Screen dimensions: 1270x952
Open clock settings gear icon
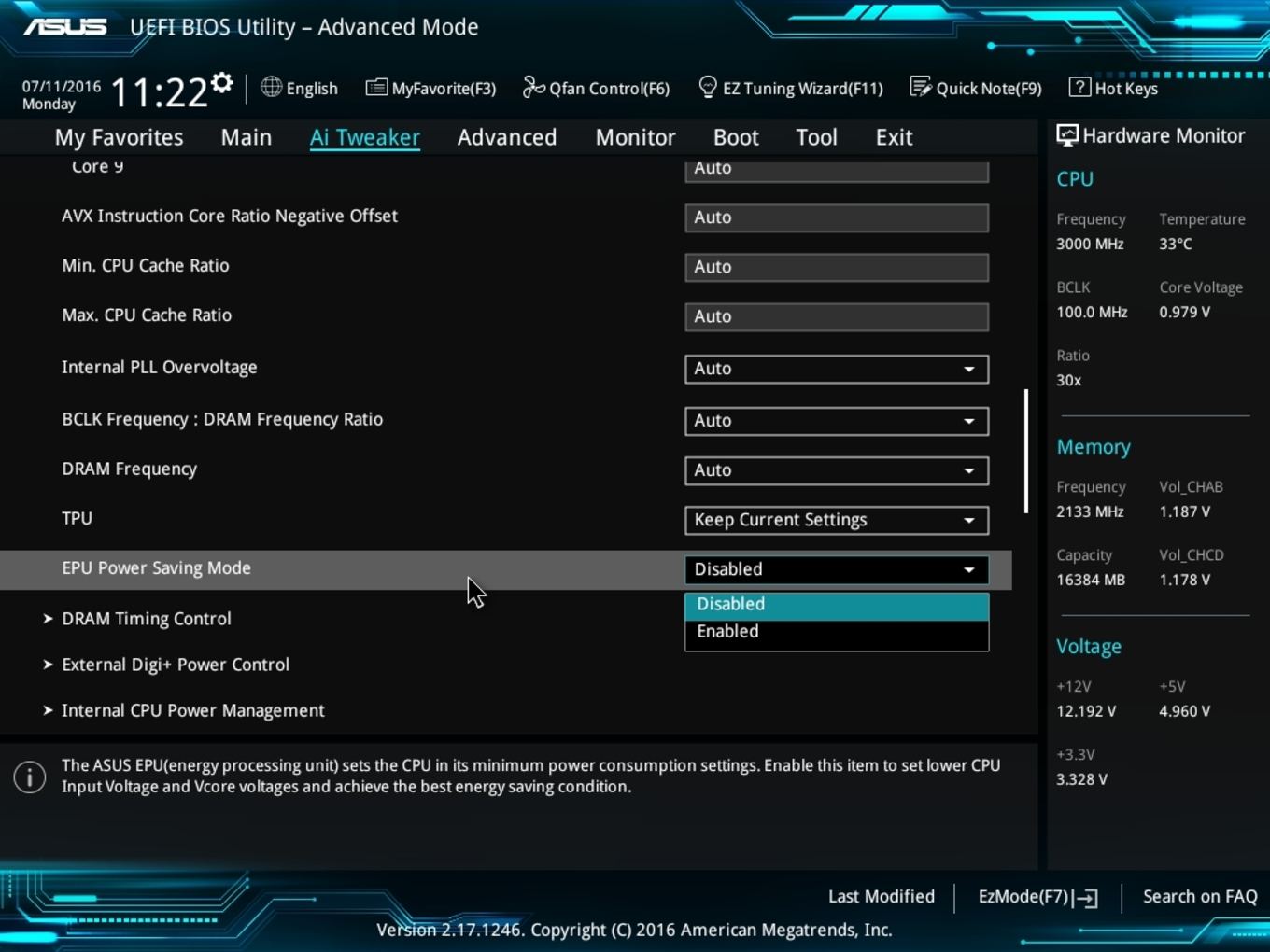221,83
